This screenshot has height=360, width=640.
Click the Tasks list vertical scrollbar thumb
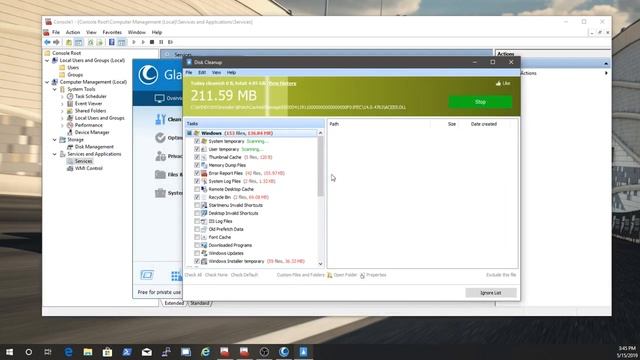click(x=320, y=166)
